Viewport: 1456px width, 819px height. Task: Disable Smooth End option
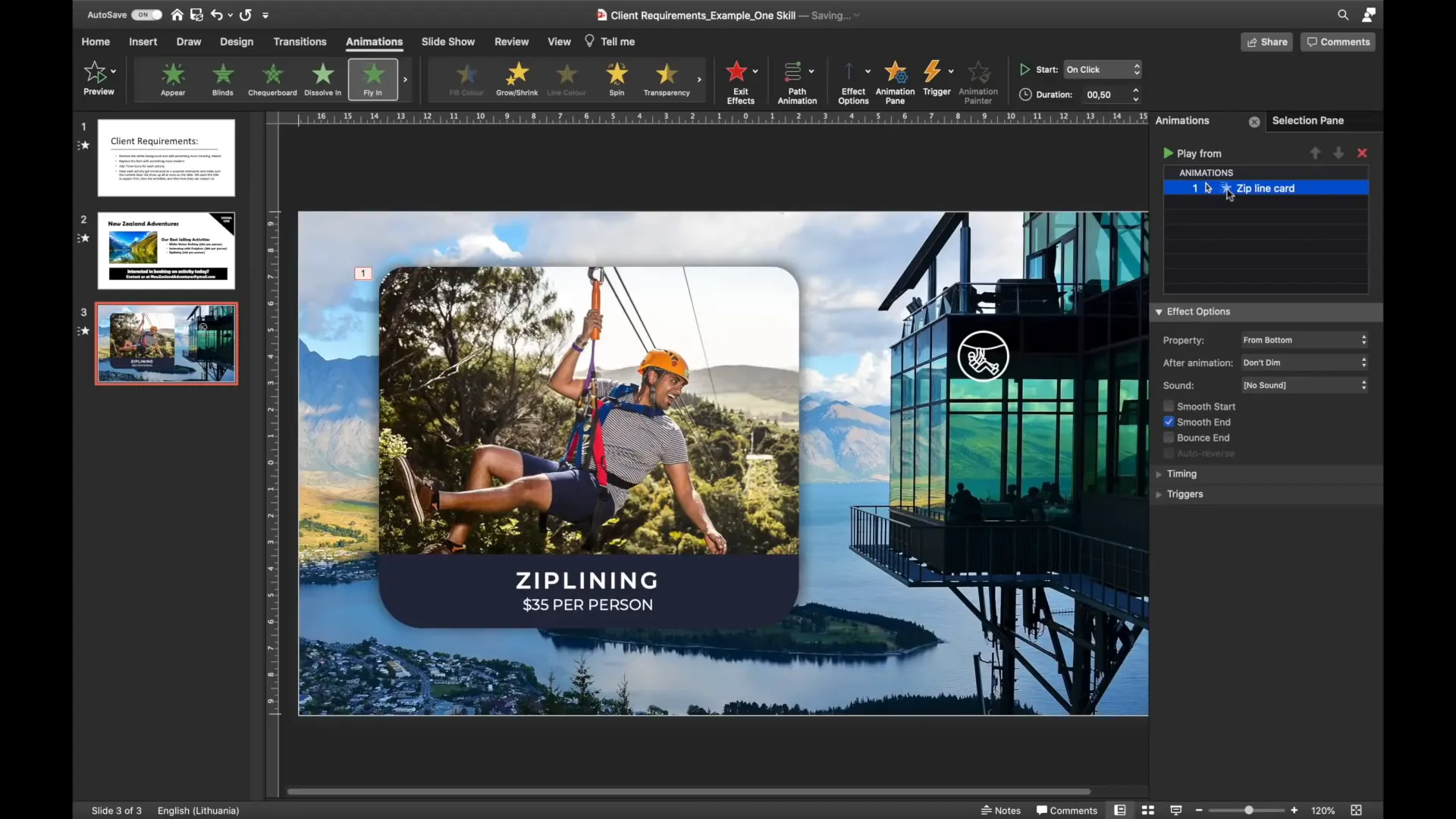1169,422
